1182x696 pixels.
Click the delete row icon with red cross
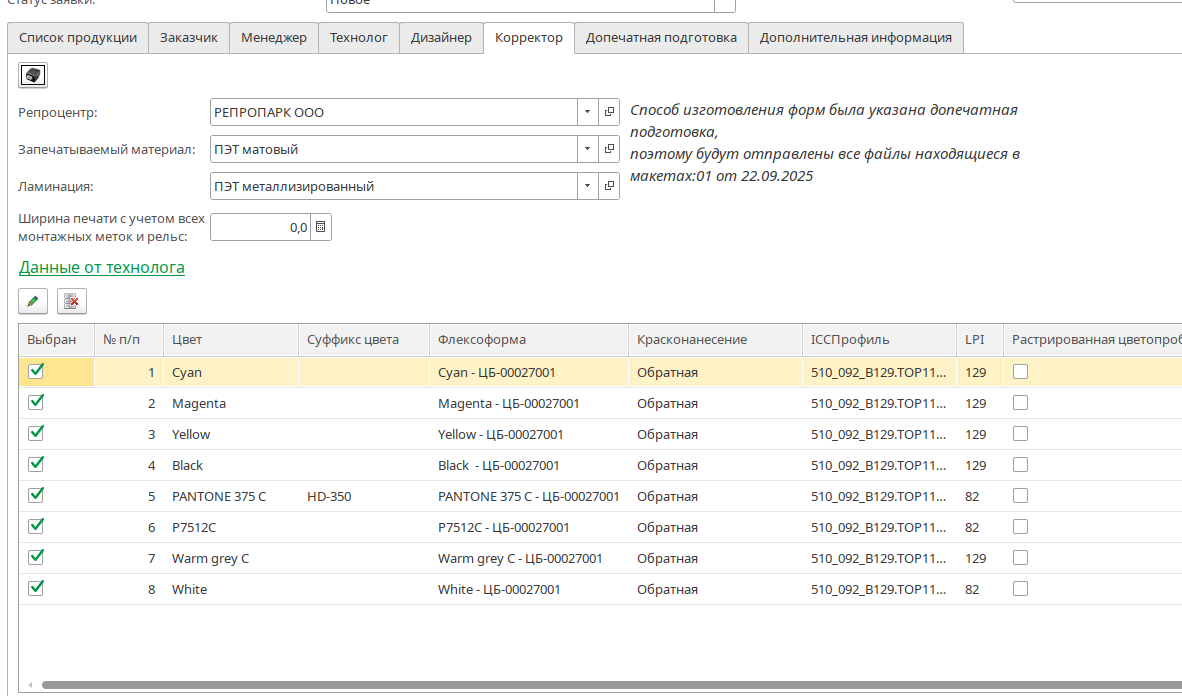[x=71, y=300]
